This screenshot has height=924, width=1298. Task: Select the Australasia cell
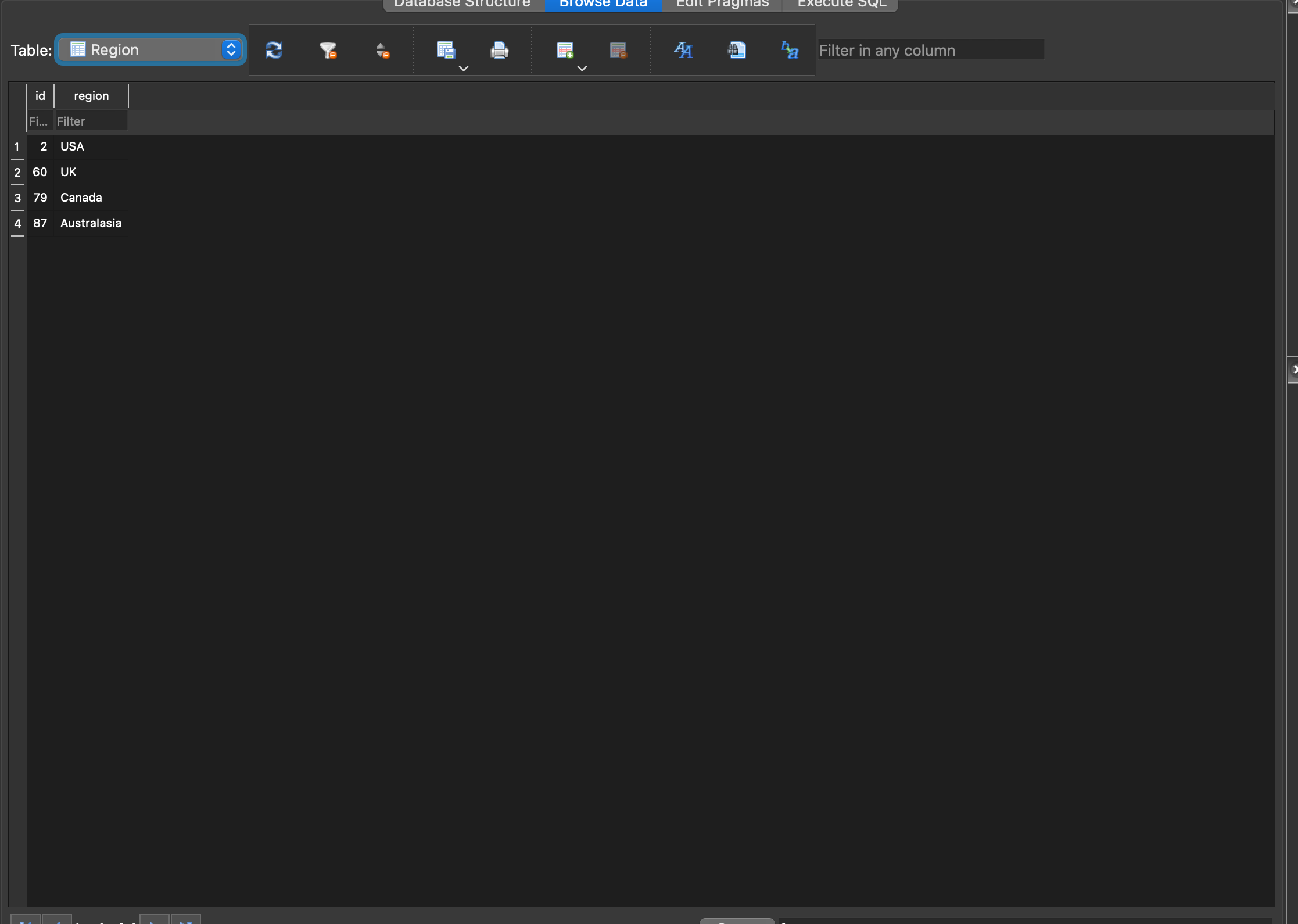point(91,223)
